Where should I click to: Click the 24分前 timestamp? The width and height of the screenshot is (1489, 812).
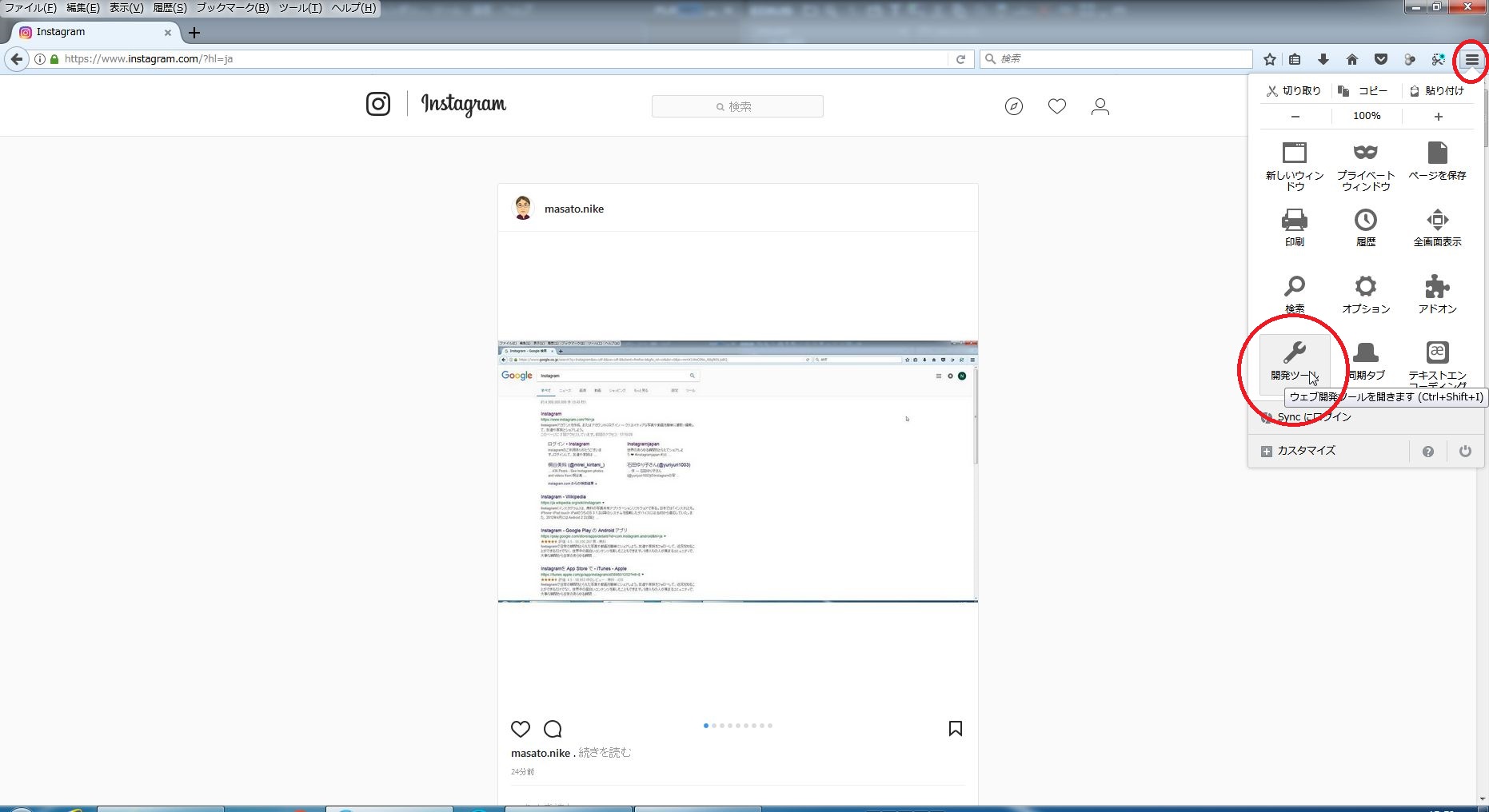523,772
